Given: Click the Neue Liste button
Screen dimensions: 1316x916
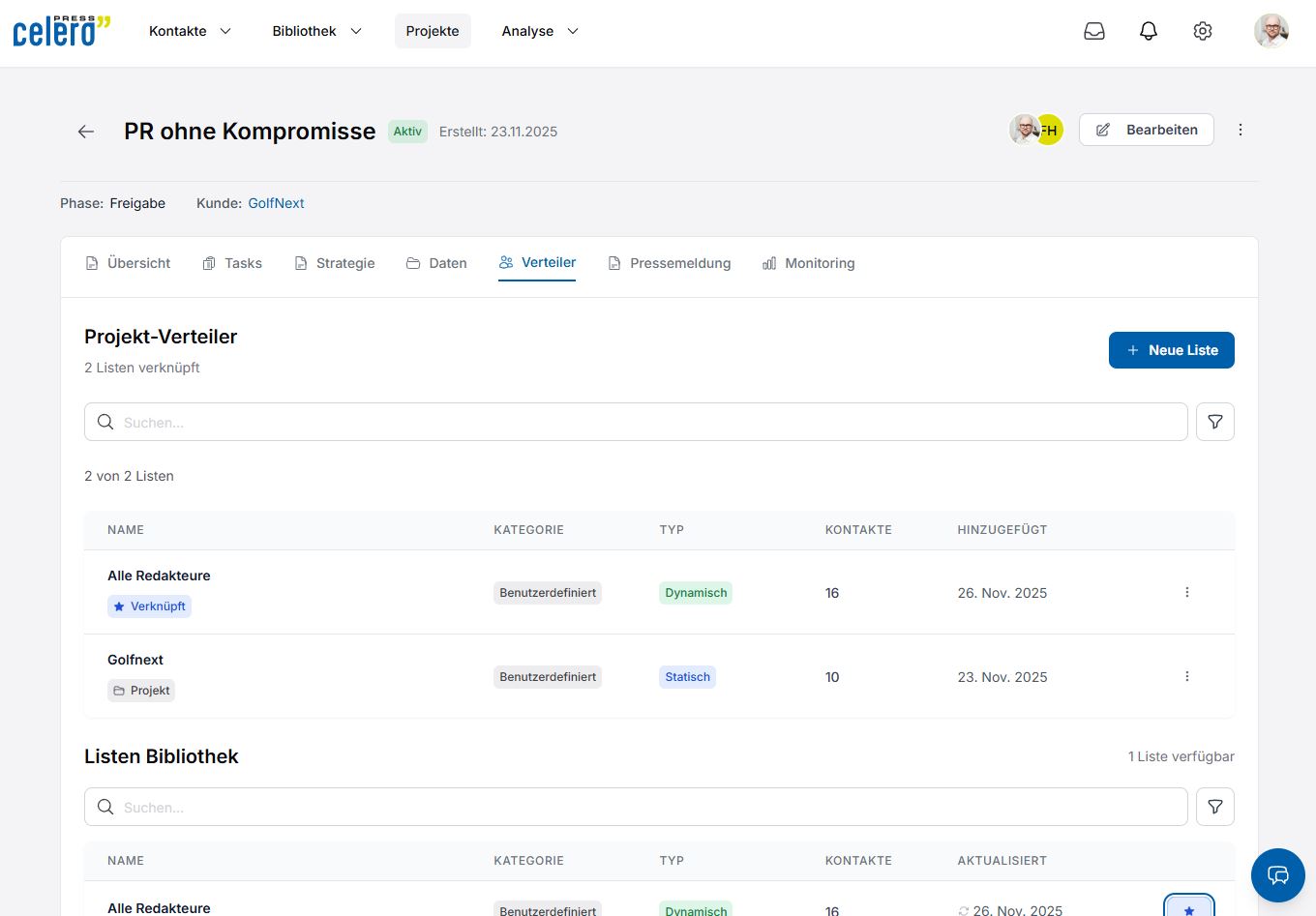Looking at the screenshot, I should (x=1171, y=350).
